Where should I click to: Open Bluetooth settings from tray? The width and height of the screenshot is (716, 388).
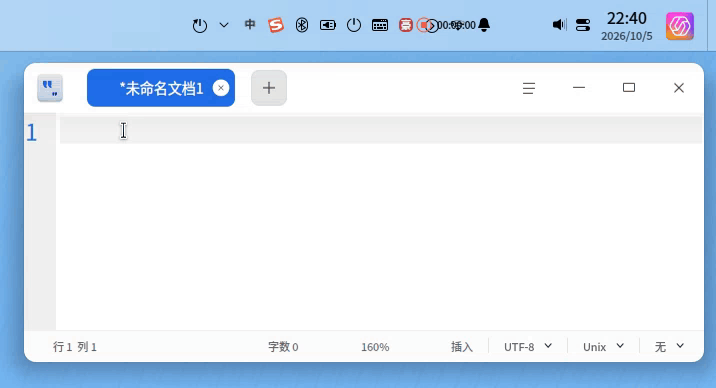(x=302, y=25)
